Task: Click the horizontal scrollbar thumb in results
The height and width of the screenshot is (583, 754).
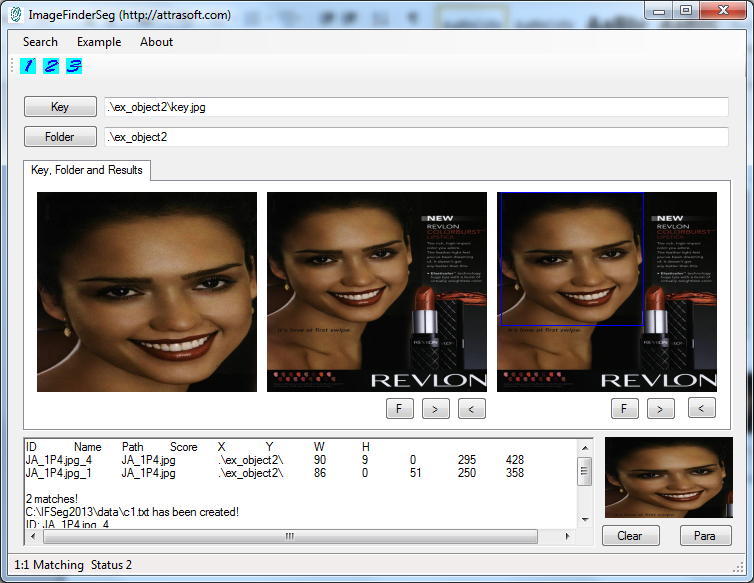Action: pos(290,536)
